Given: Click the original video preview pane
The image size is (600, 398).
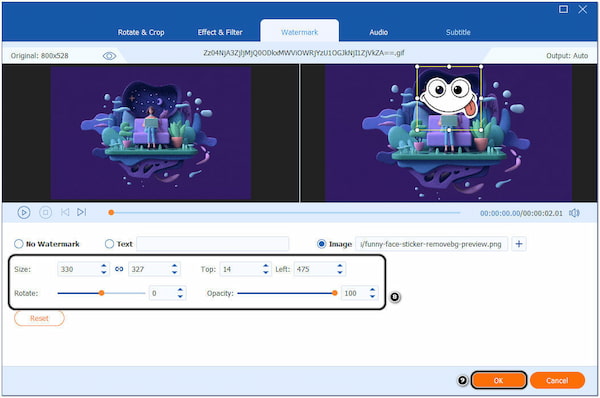Looking at the screenshot, I should (x=150, y=133).
